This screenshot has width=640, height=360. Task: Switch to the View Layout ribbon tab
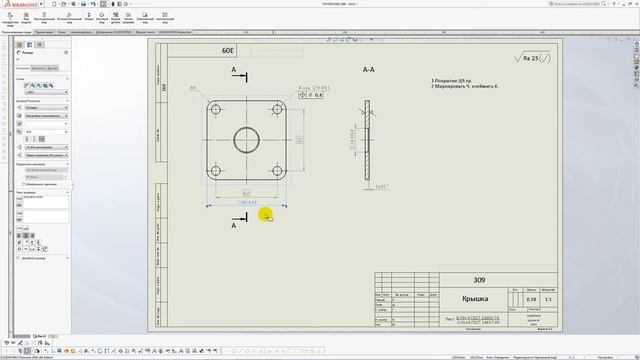16,32
